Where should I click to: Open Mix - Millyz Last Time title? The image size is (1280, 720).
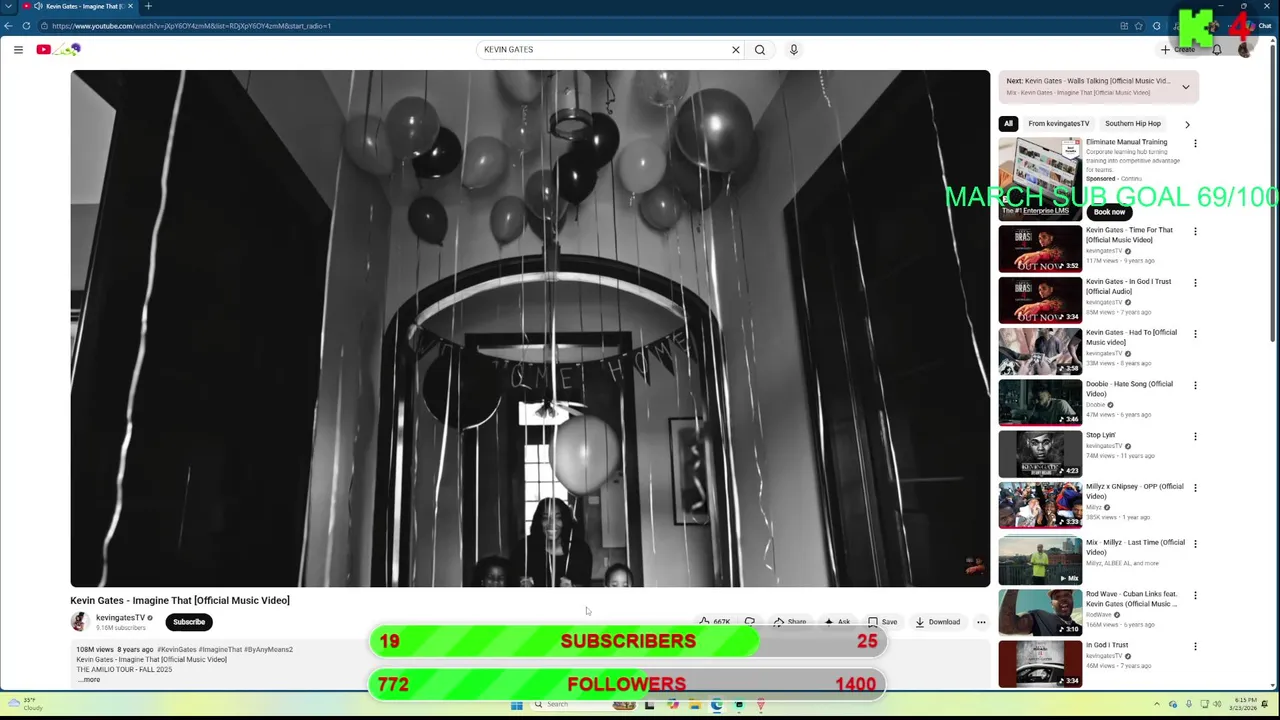1135,547
